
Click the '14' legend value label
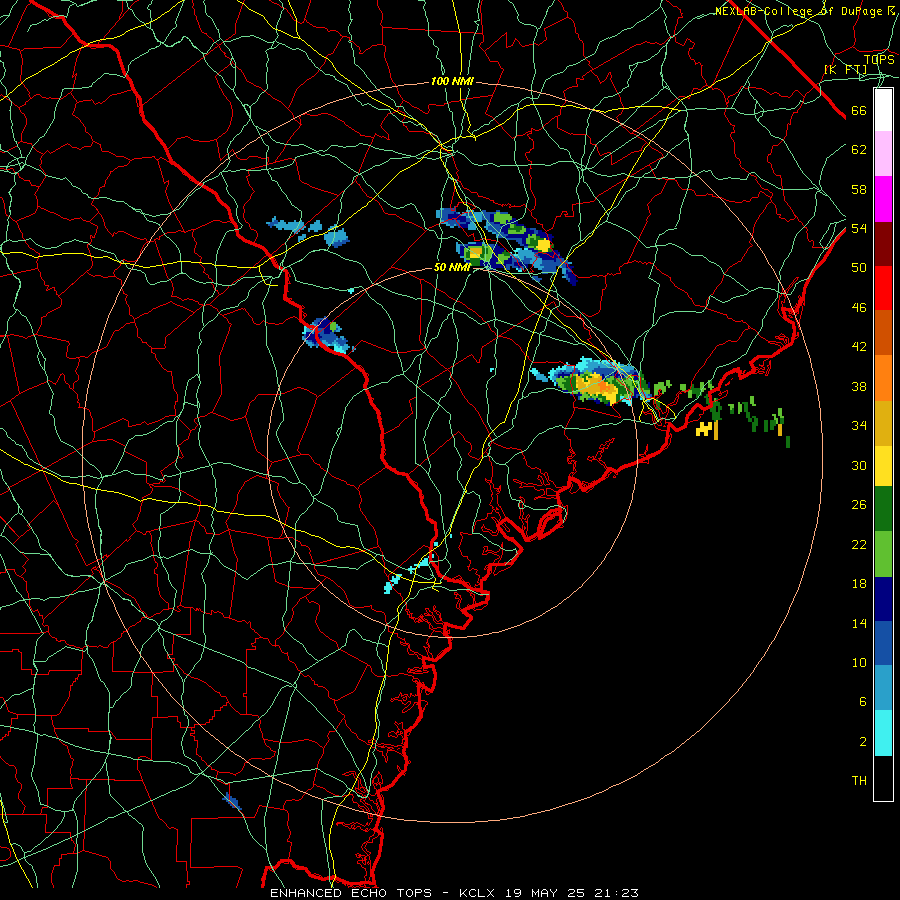point(859,623)
